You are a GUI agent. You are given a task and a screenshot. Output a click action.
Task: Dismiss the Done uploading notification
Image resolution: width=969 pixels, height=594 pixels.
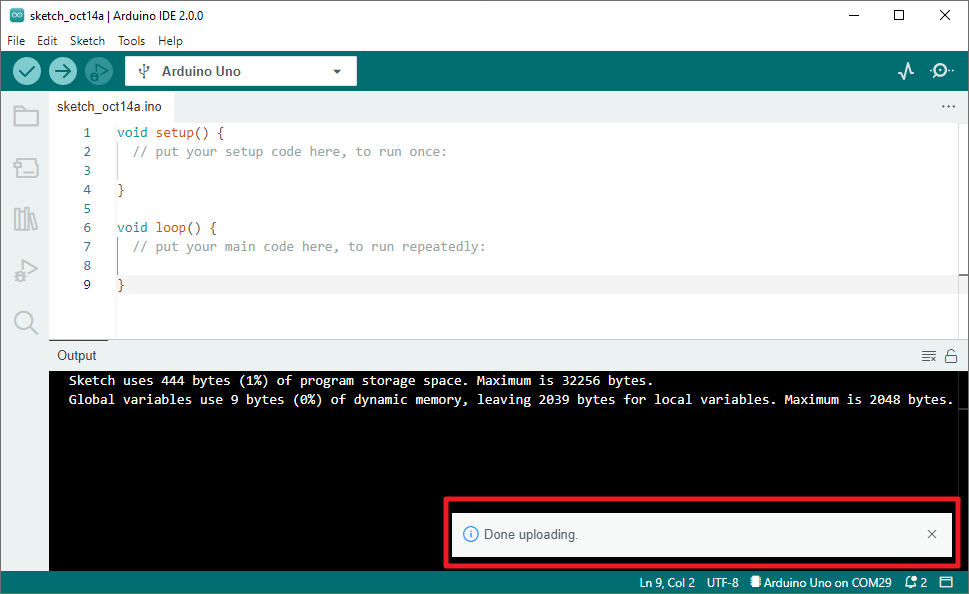point(932,534)
